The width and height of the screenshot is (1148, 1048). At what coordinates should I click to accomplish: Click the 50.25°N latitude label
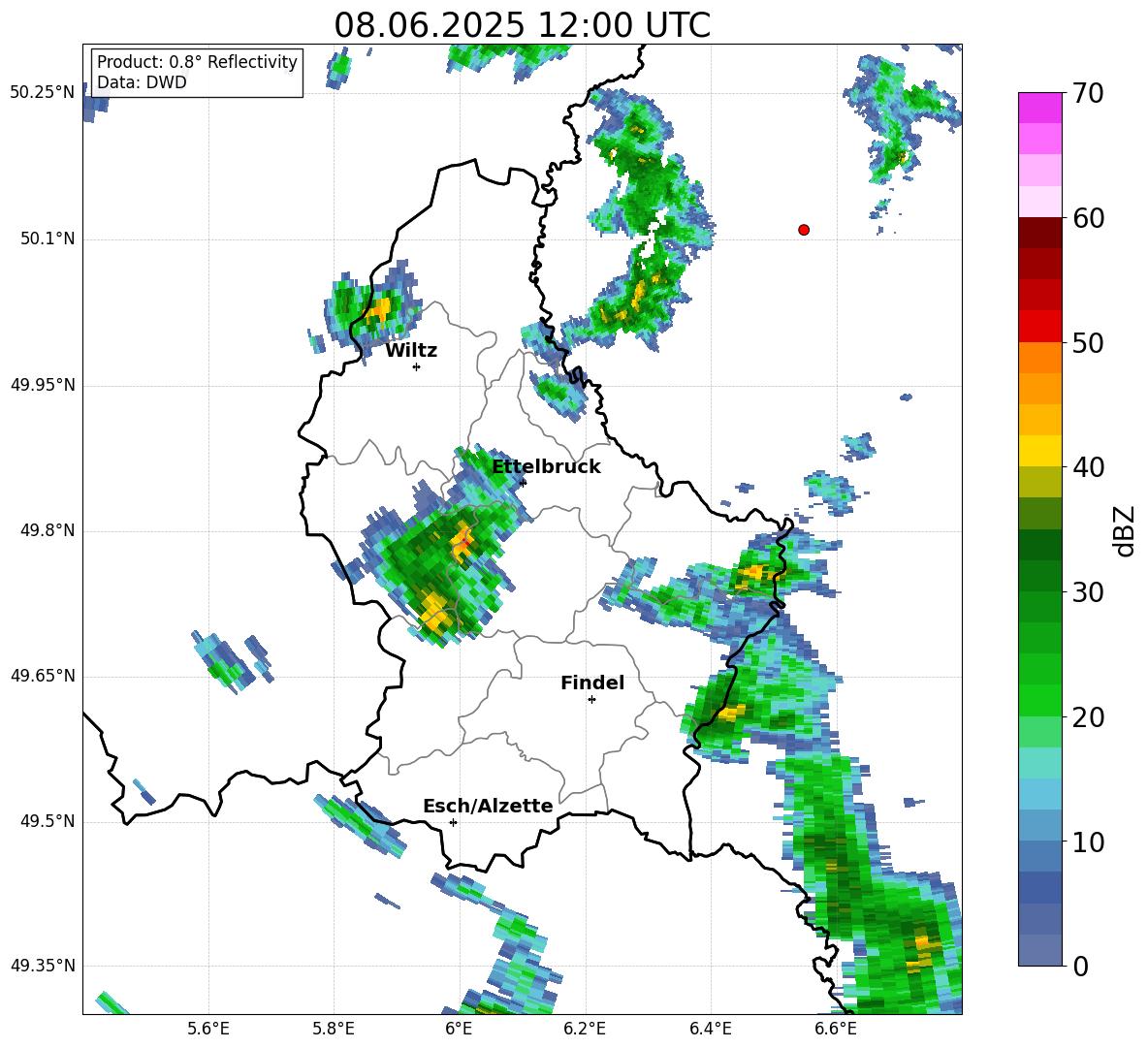tap(43, 93)
